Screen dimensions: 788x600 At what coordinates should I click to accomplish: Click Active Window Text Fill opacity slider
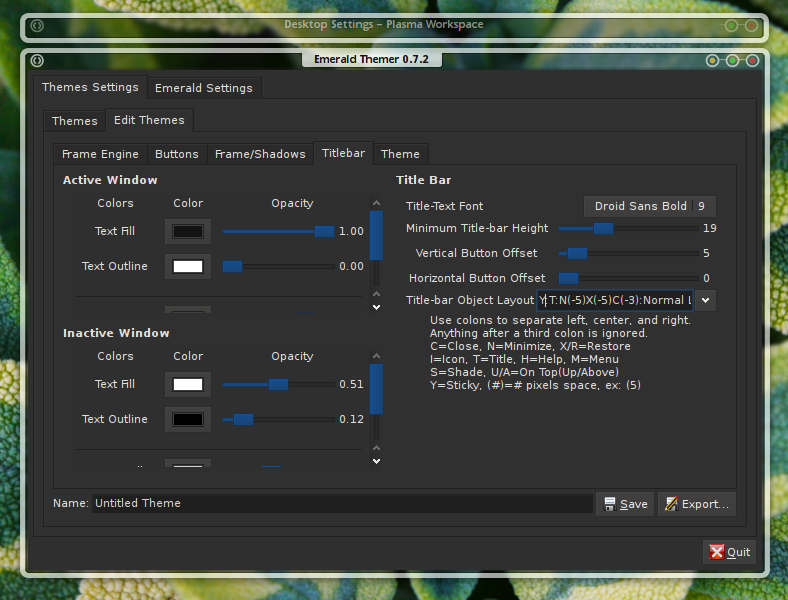click(278, 231)
